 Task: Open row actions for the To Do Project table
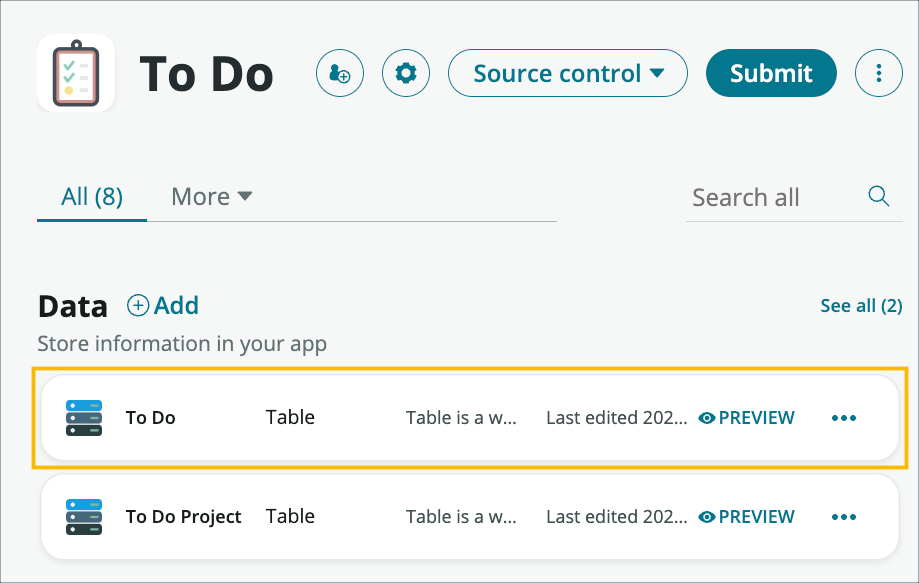pos(843,516)
